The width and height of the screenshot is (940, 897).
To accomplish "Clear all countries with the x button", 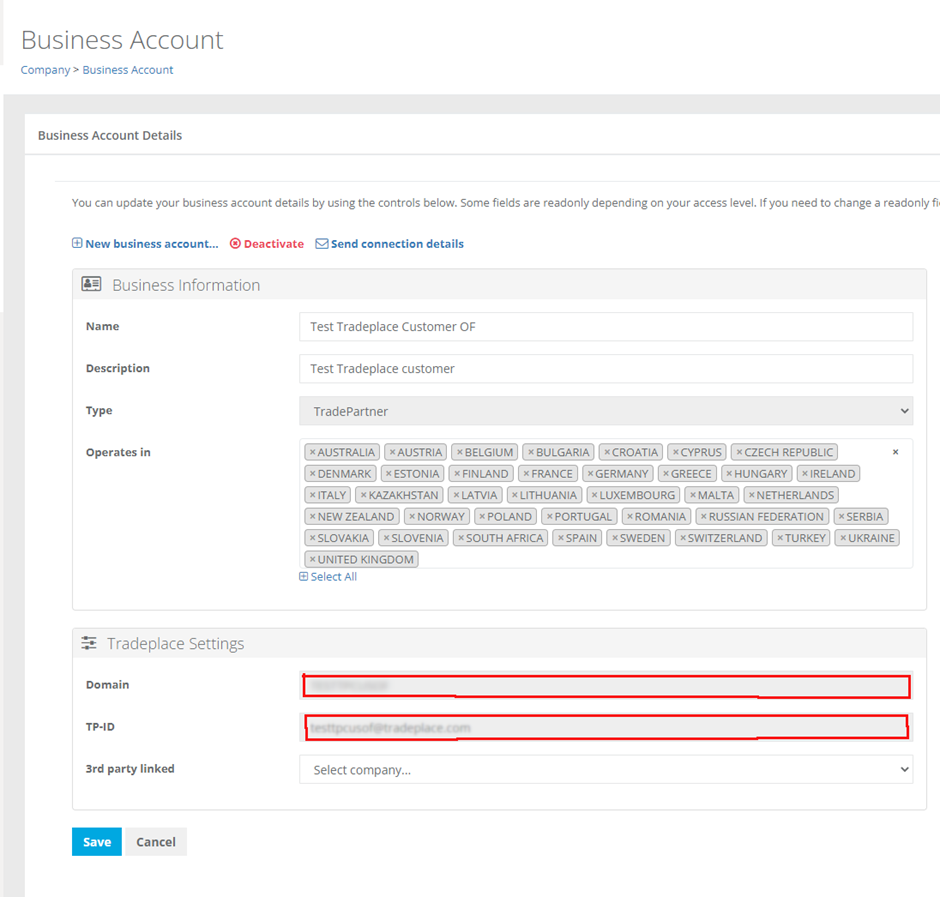I will click(x=895, y=452).
